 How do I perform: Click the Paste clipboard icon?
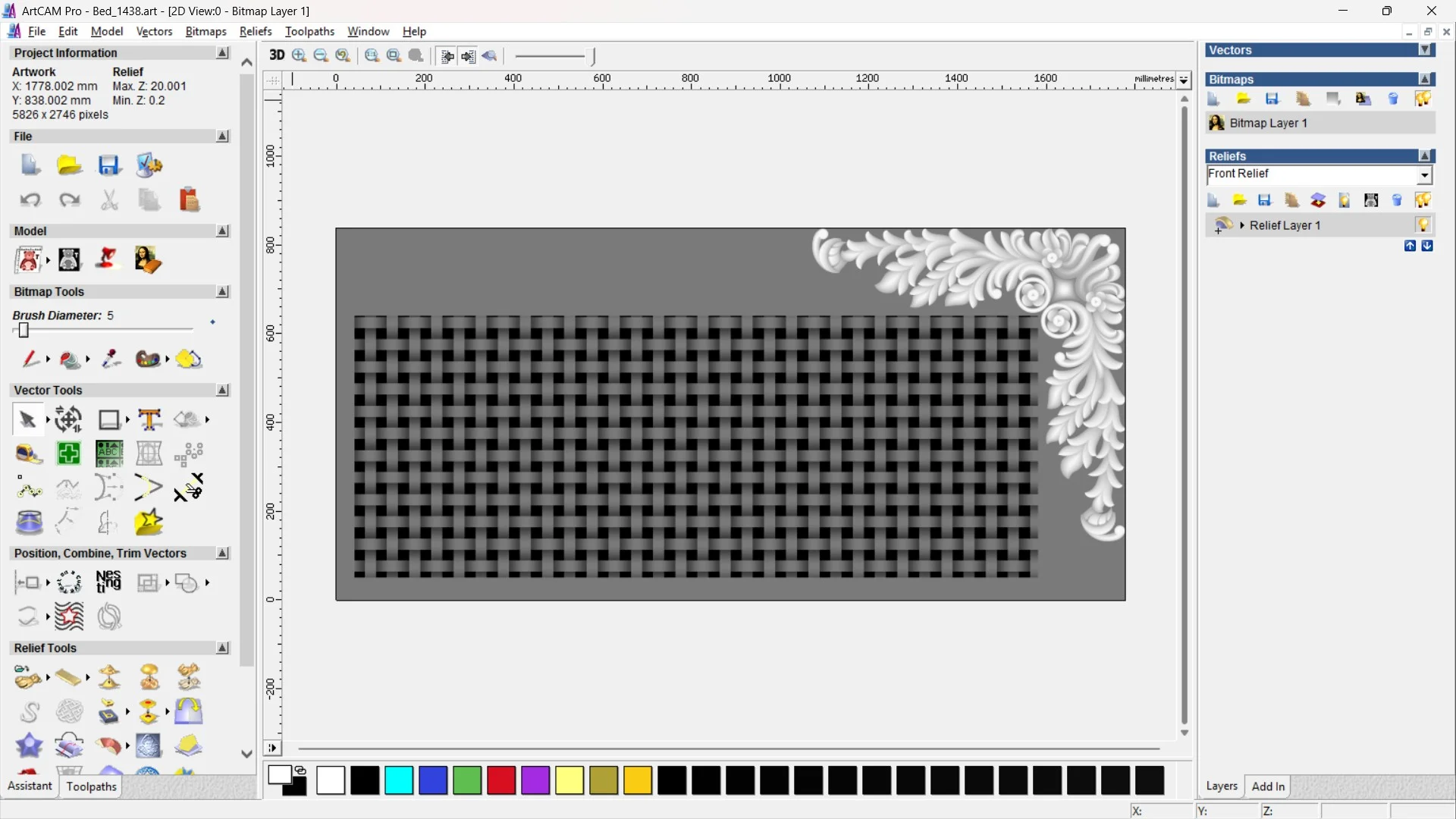pos(189,199)
